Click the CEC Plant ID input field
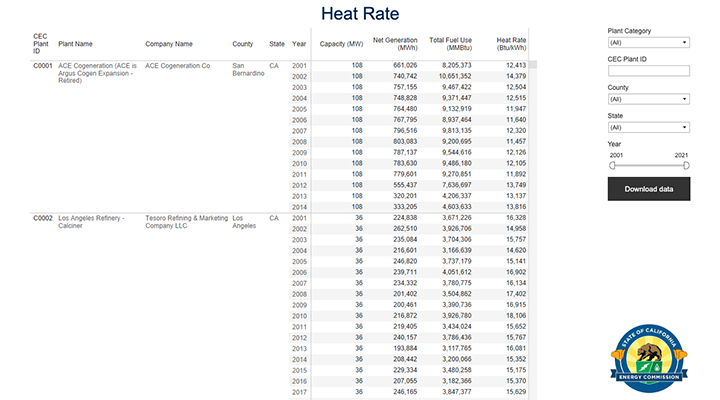The image size is (720, 400). [x=648, y=71]
